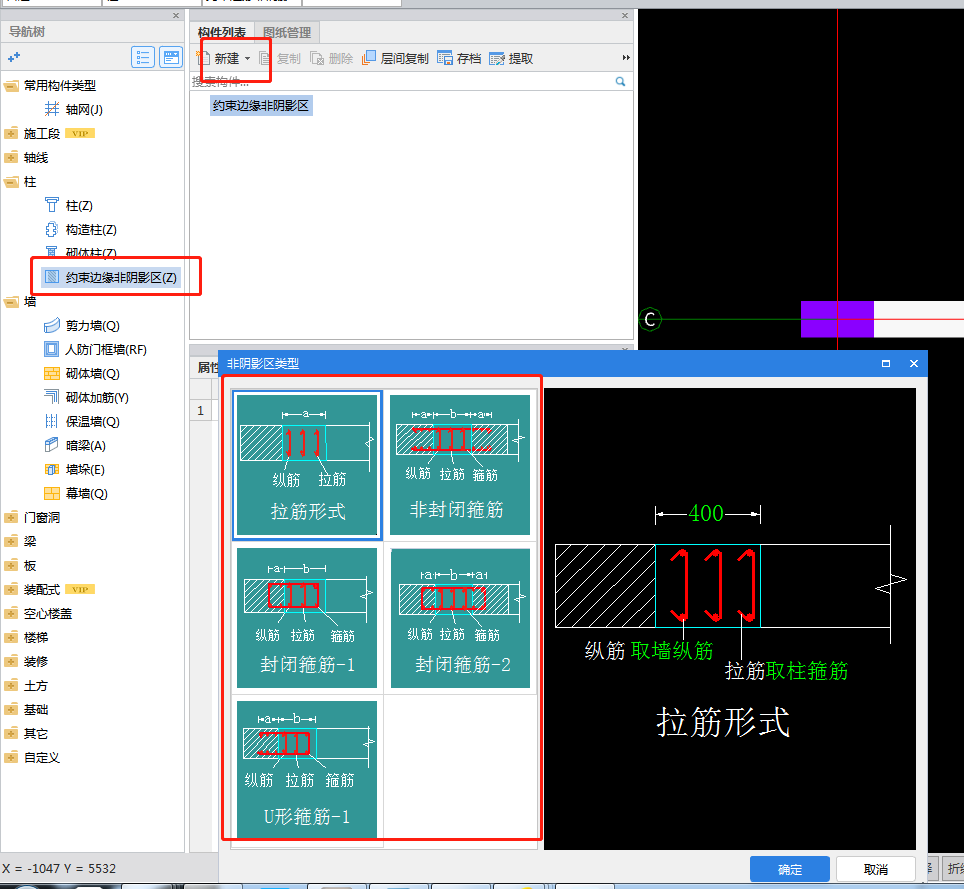Select 约束边缘非阴影区 component in list

click(261, 106)
